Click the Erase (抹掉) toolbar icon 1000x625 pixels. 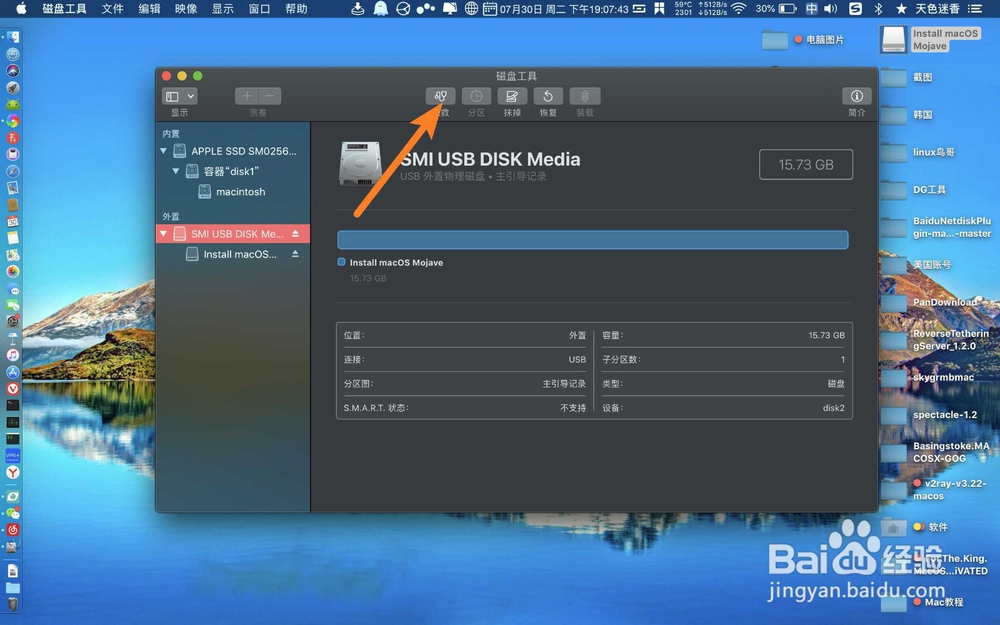point(511,96)
